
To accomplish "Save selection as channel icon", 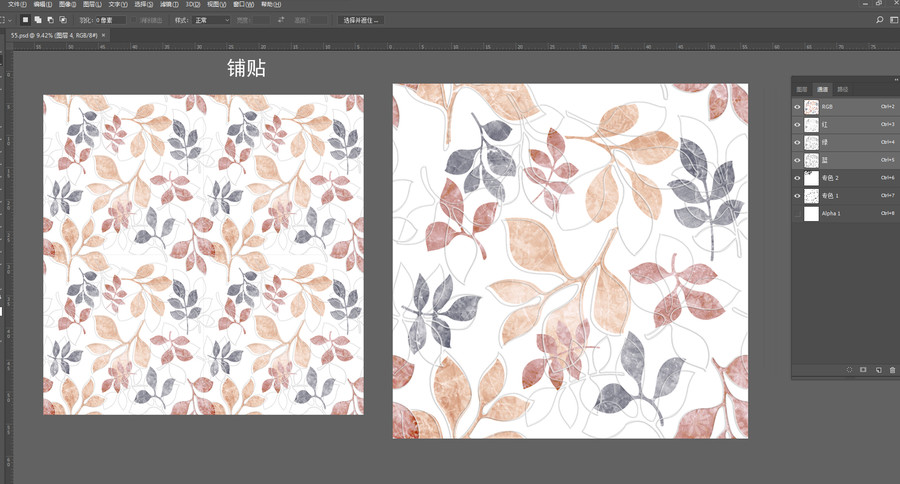I will 863,370.
